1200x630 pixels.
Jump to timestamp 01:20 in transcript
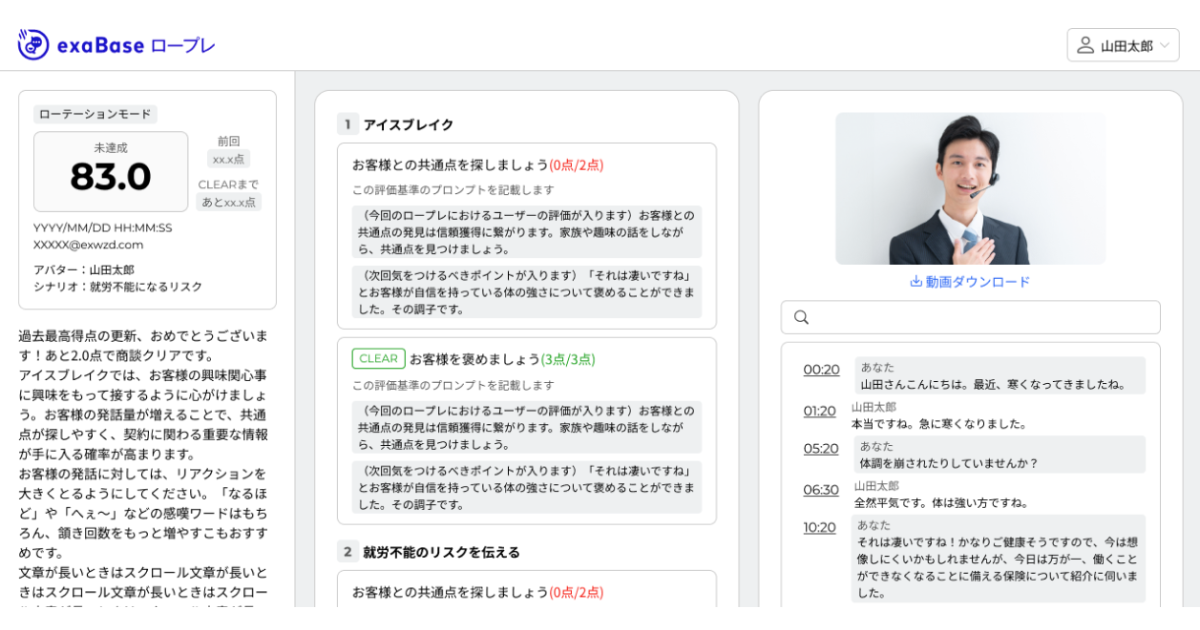(819, 411)
